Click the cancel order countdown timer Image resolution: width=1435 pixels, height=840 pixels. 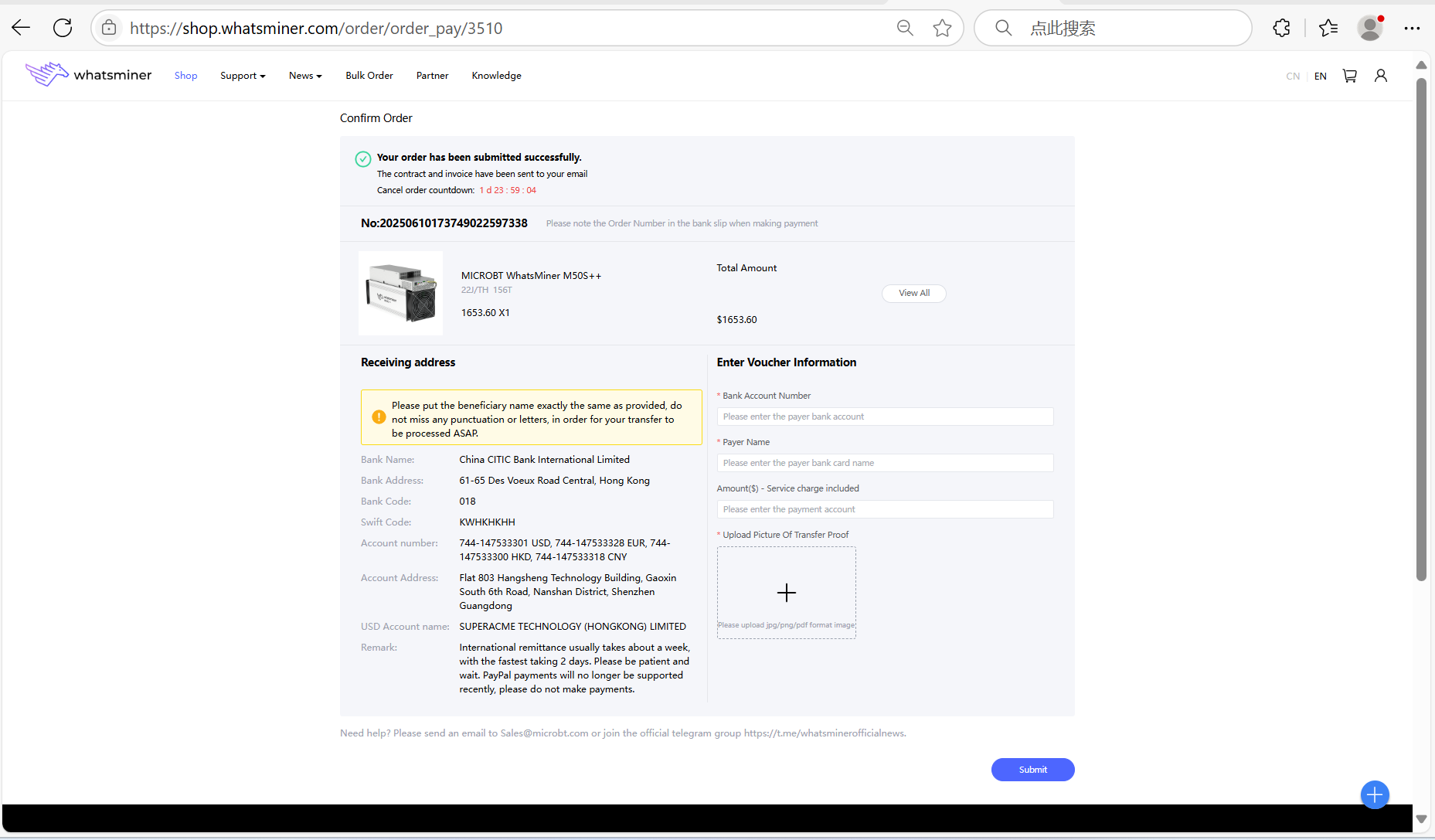click(508, 190)
